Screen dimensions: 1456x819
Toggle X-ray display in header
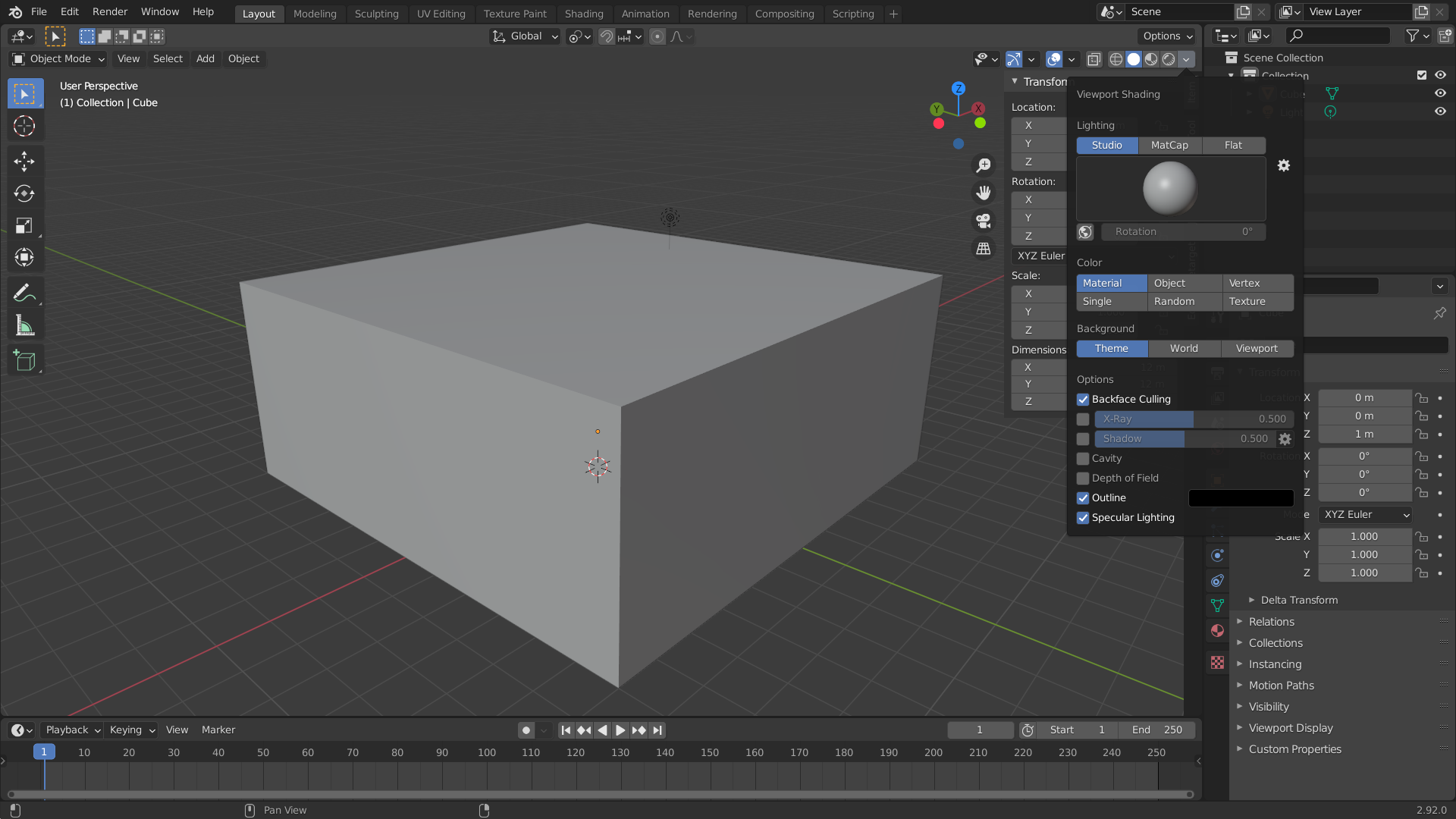(1094, 59)
